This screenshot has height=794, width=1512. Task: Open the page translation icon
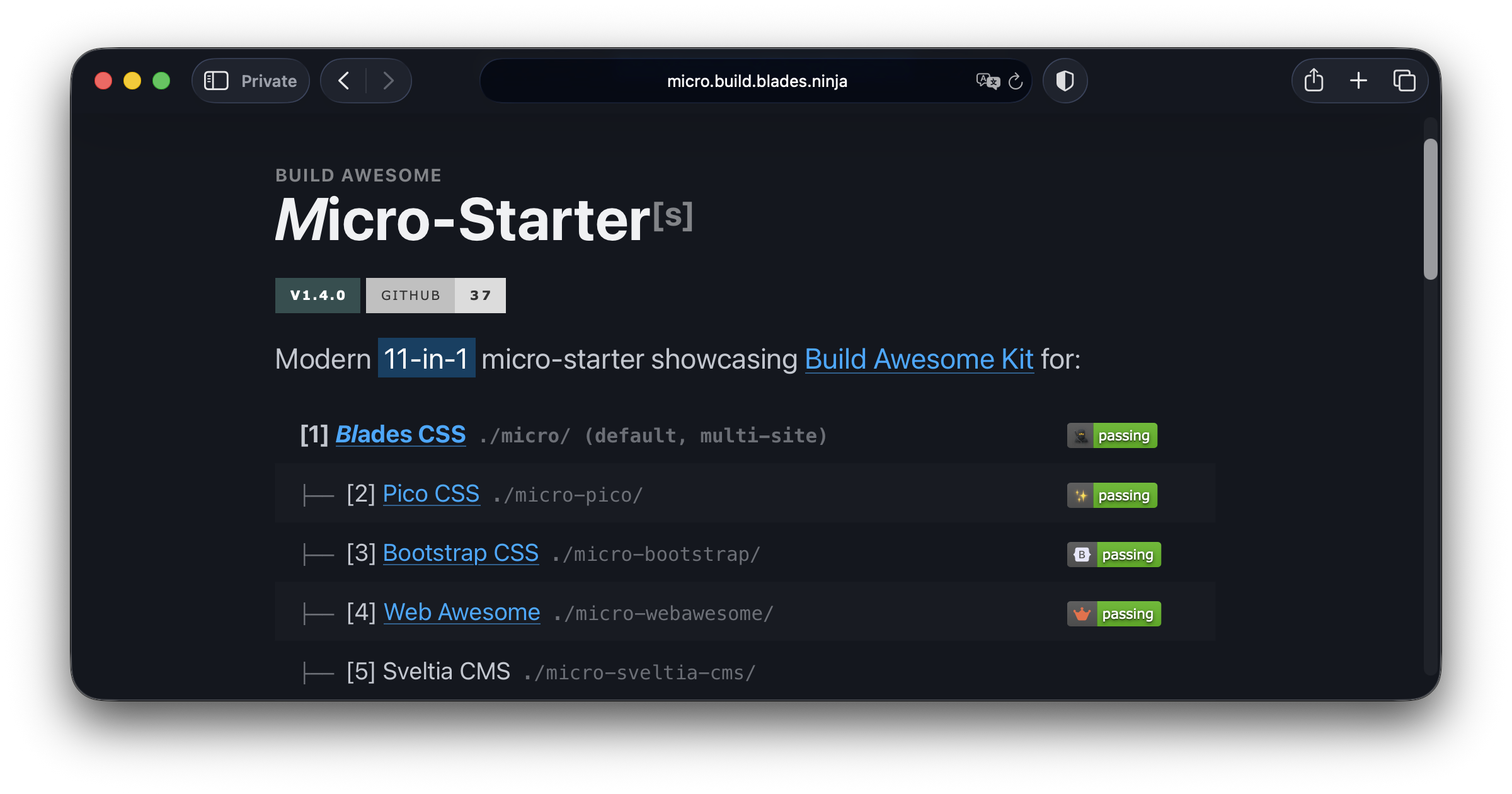tap(988, 81)
